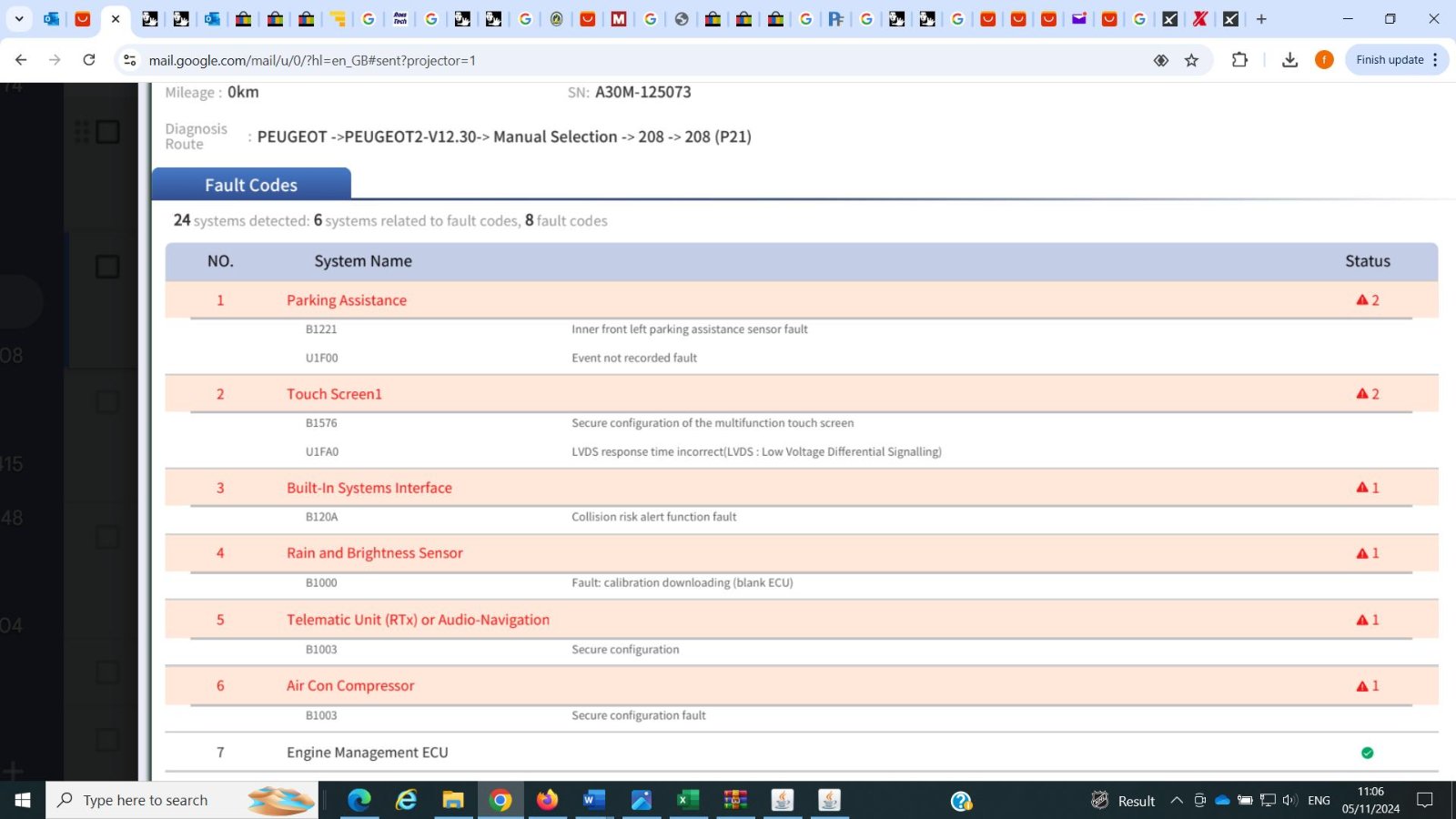Click the Chrome icon in the taskbar
The width and height of the screenshot is (1456, 819).
[x=500, y=800]
